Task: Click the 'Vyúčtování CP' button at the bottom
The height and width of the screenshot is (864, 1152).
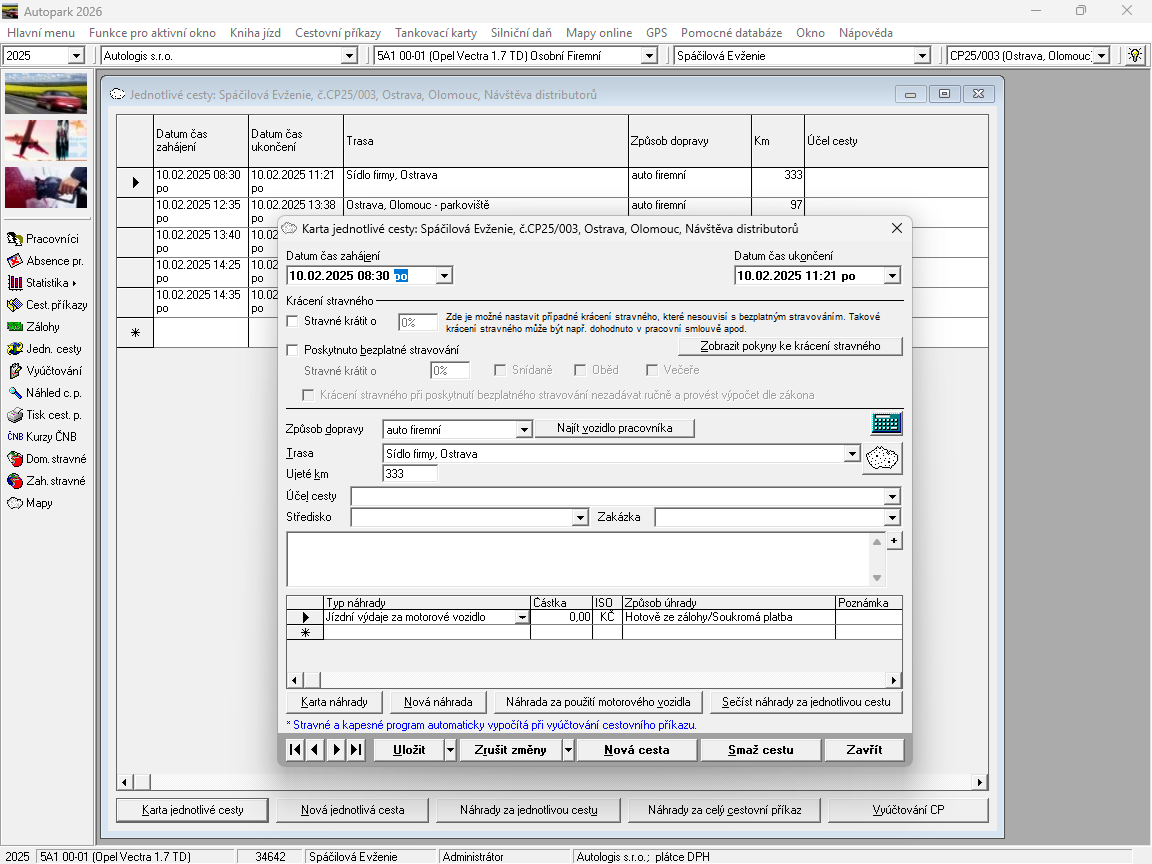Action: click(x=908, y=810)
